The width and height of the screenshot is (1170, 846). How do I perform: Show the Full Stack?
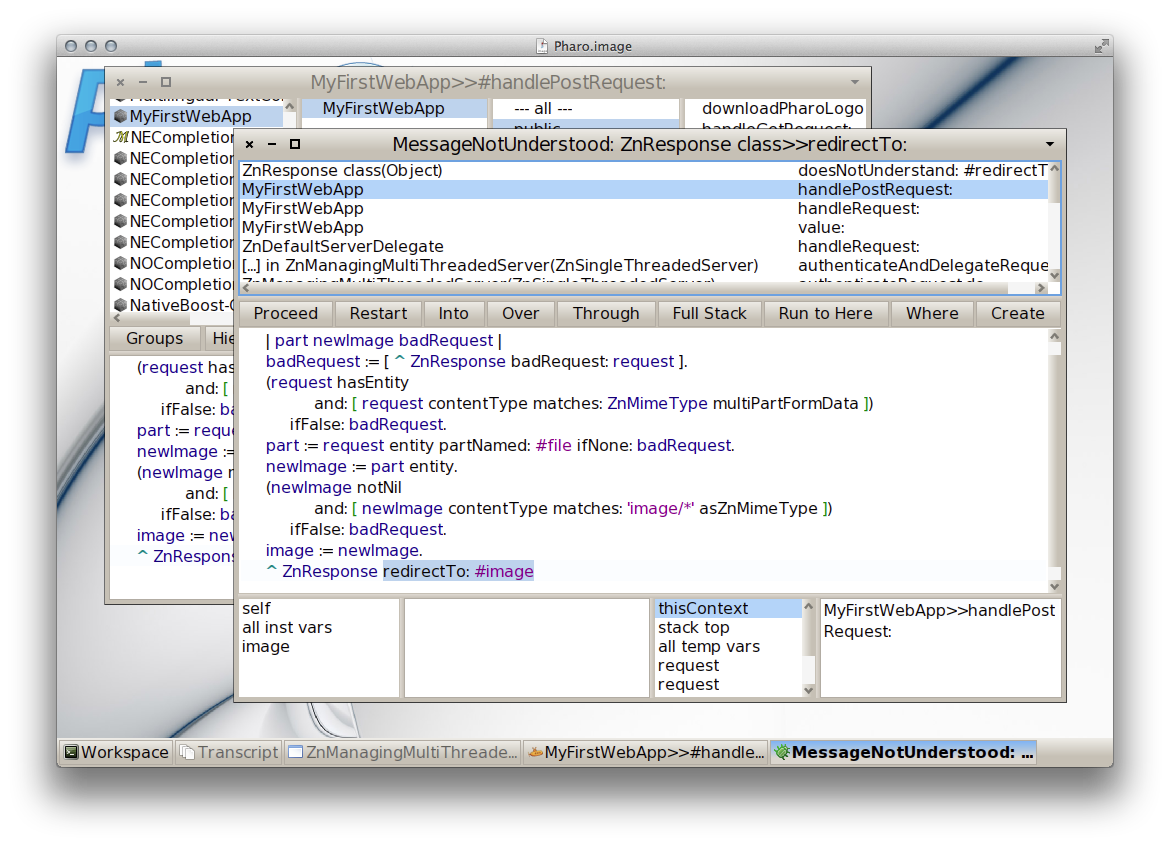710,313
